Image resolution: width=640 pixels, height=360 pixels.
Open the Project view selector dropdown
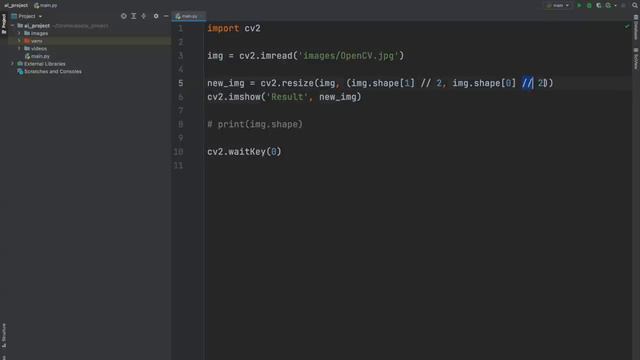(x=27, y=16)
